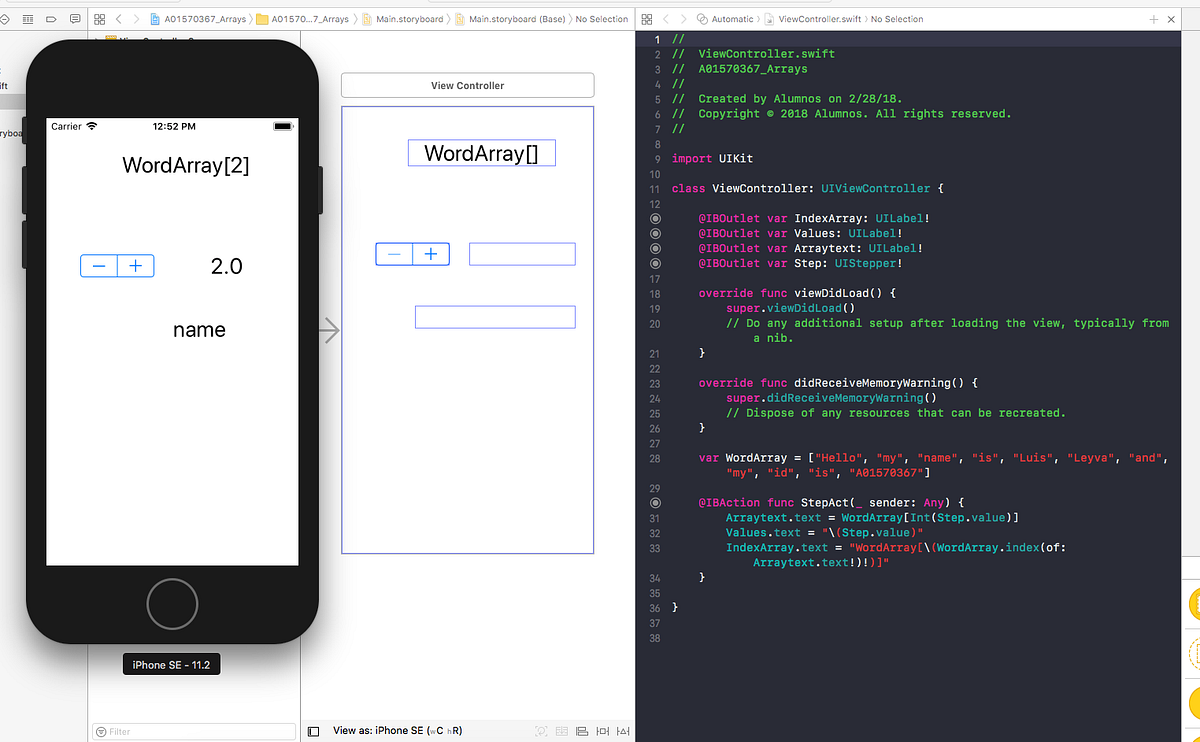Click the plus button to add an assistant editor
Image resolution: width=1200 pixels, height=742 pixels.
pos(1155,19)
